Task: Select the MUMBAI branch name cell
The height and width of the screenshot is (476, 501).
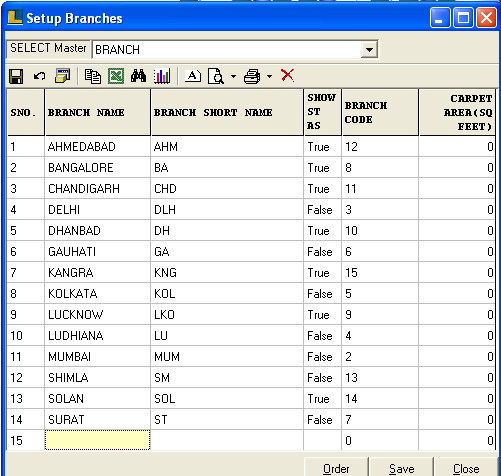Action: pyautogui.click(x=97, y=356)
